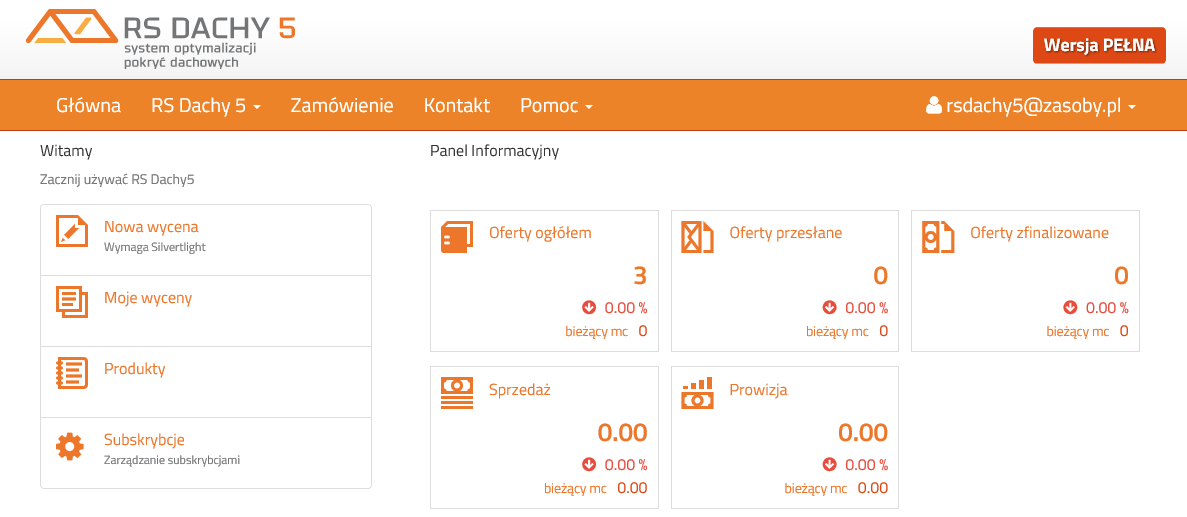Open the Moje wyceny link
Screen dimensions: 1187x517
pos(148,298)
